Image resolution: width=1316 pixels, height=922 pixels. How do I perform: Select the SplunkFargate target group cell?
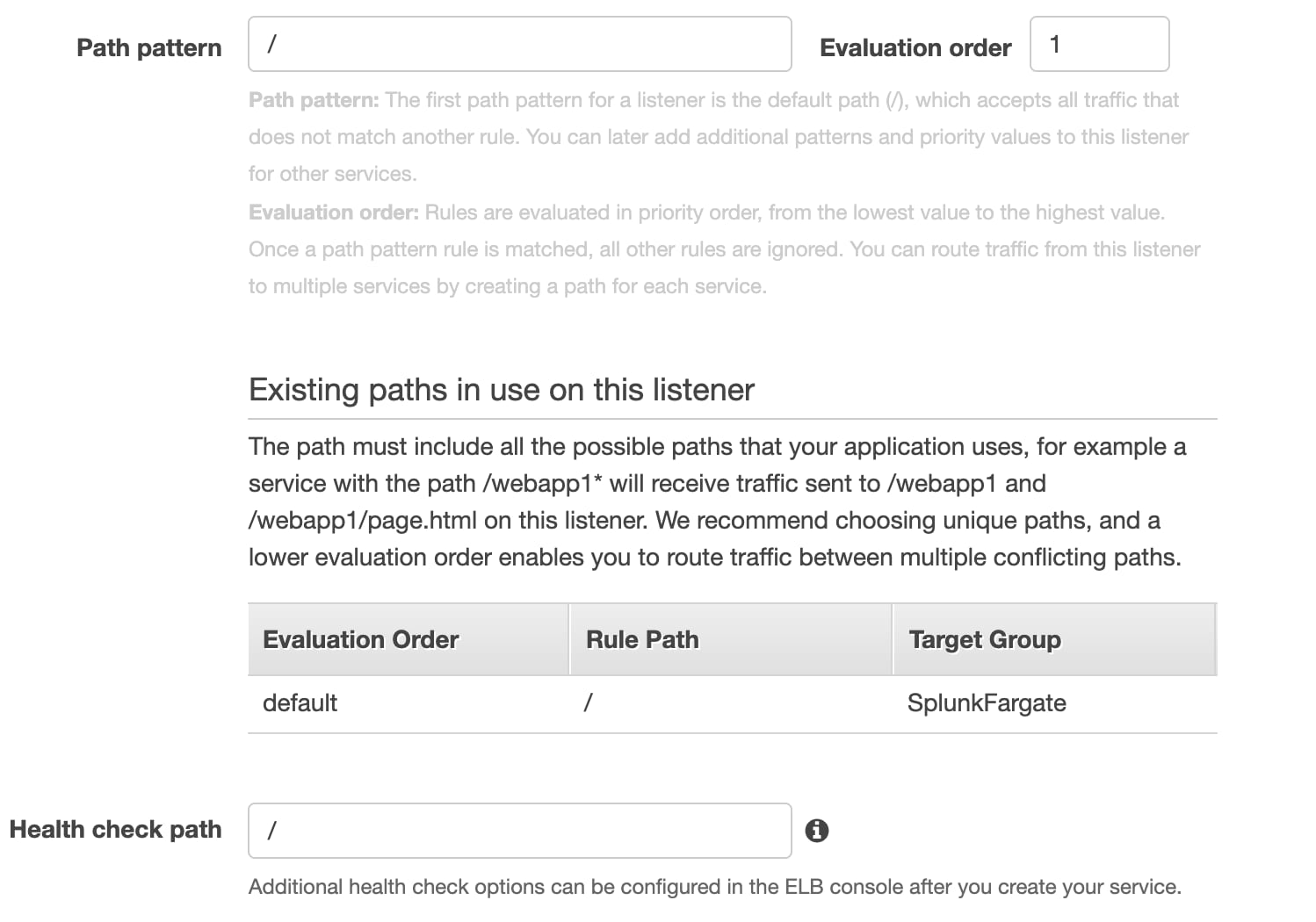(x=987, y=703)
